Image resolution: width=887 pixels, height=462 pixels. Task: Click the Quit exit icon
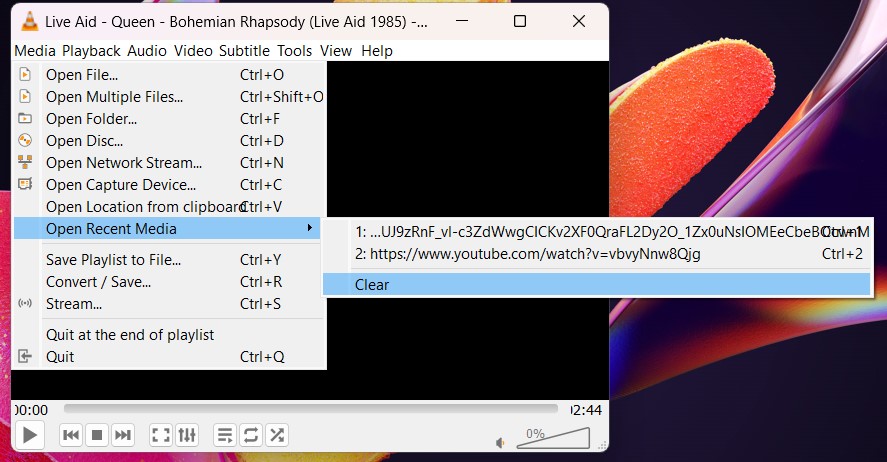pyautogui.click(x=25, y=356)
